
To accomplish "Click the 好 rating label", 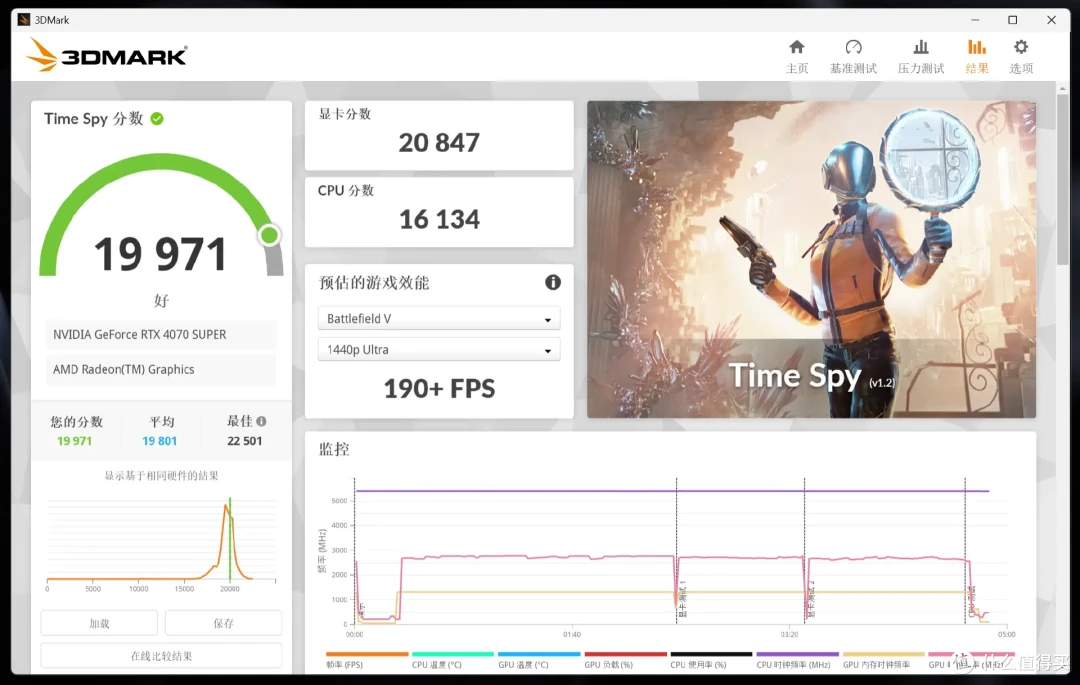I will pyautogui.click(x=161, y=301).
